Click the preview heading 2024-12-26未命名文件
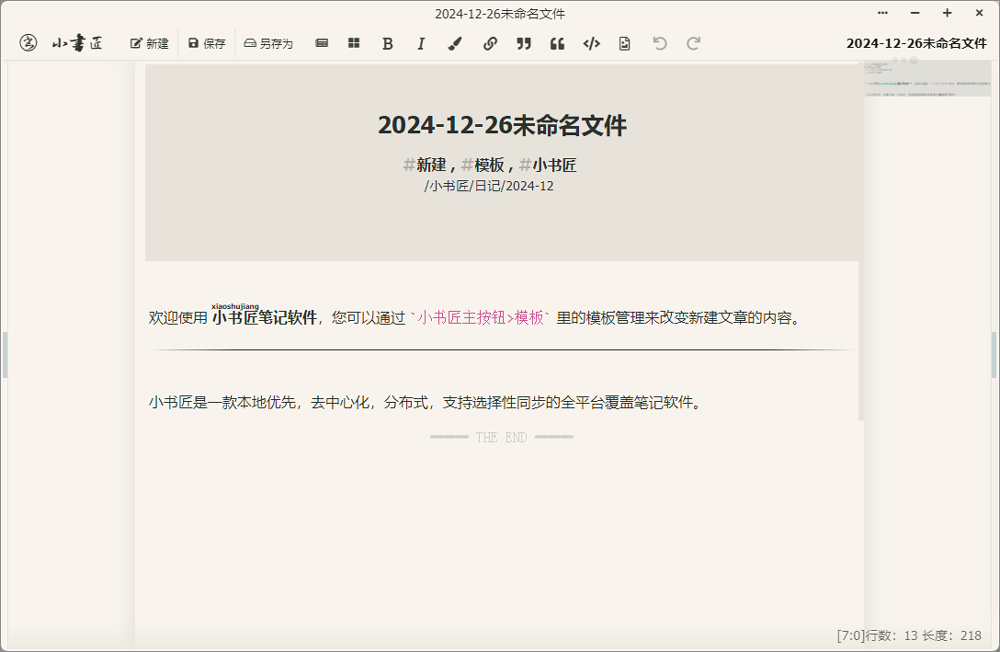 (x=502, y=125)
